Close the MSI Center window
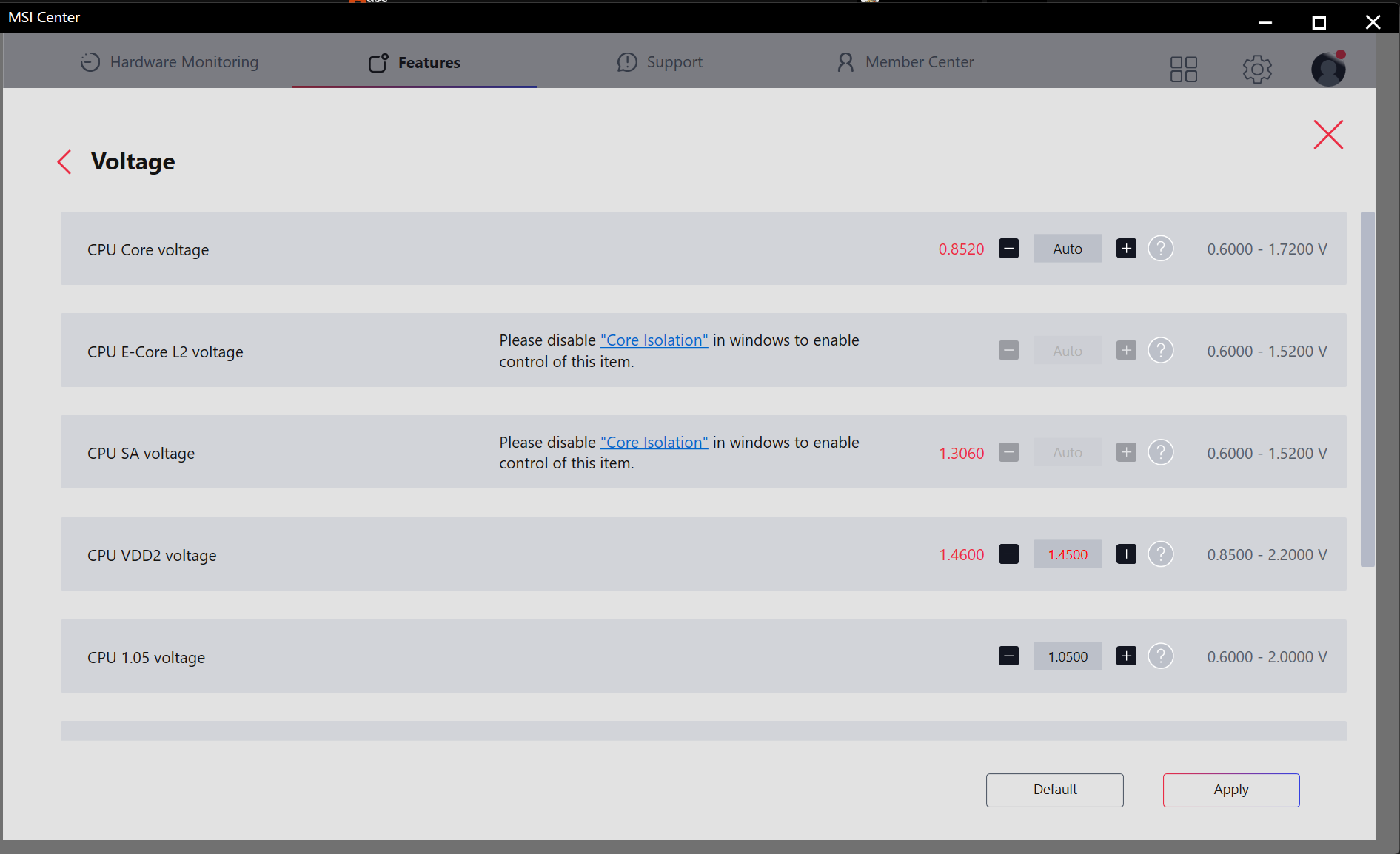1400x854 pixels. (x=1373, y=22)
